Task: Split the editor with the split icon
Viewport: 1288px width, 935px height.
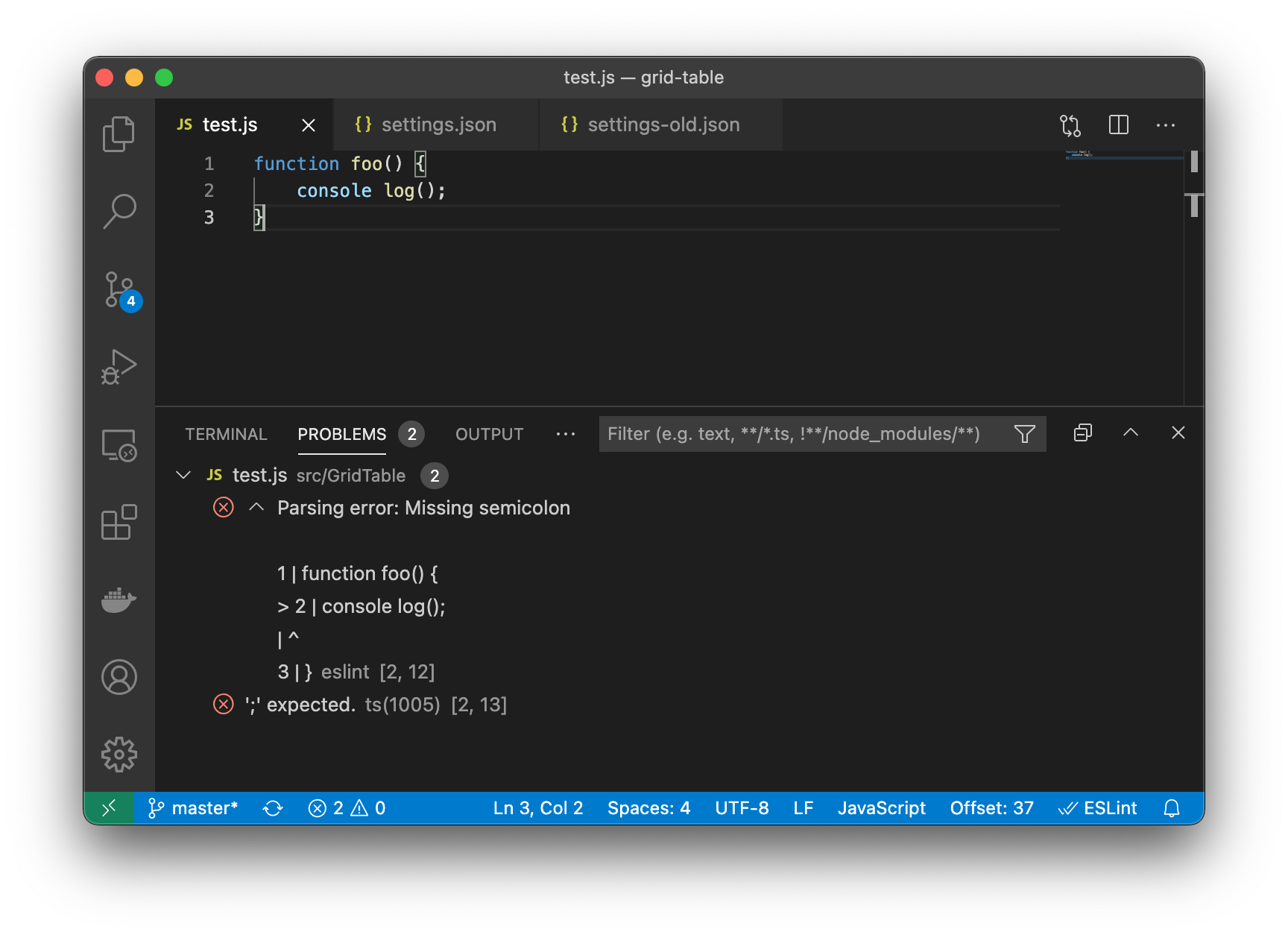Action: tap(1119, 125)
